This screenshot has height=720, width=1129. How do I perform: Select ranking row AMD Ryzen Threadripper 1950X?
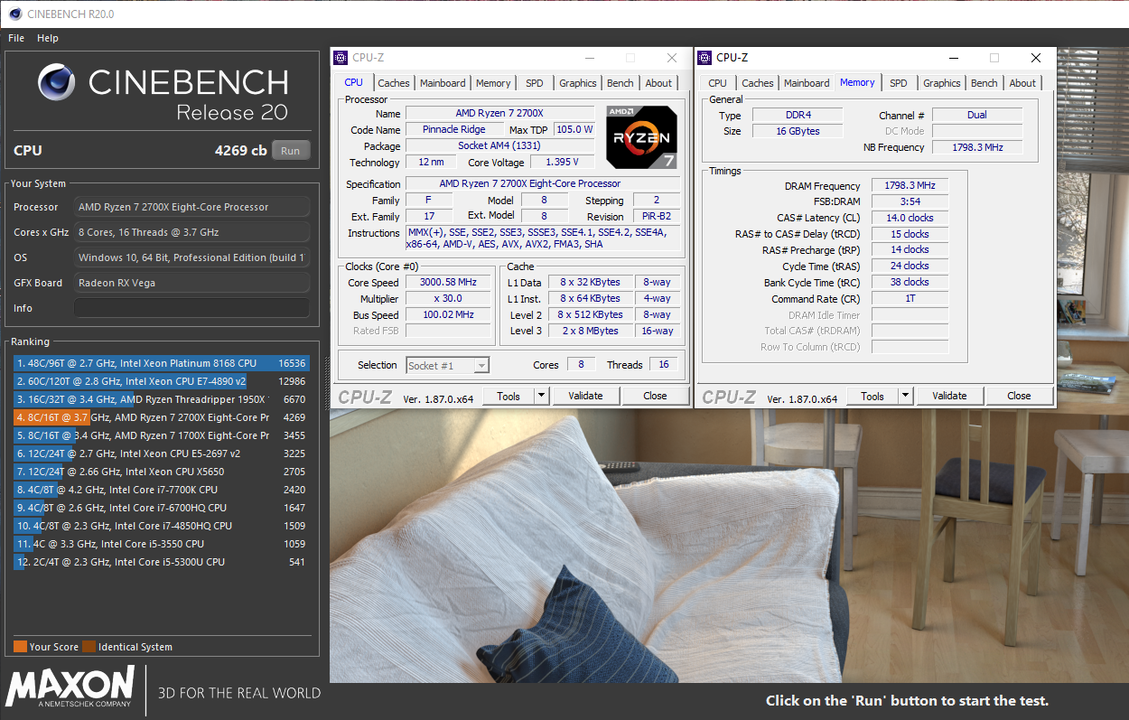point(162,400)
